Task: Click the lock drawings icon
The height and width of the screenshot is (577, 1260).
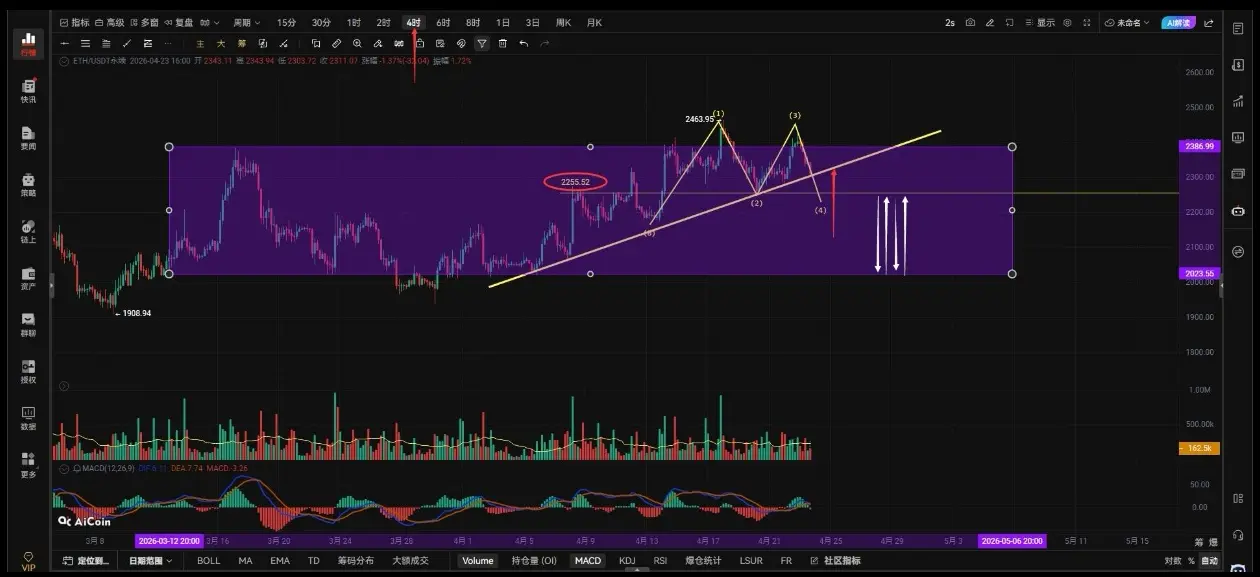Action: click(x=420, y=43)
